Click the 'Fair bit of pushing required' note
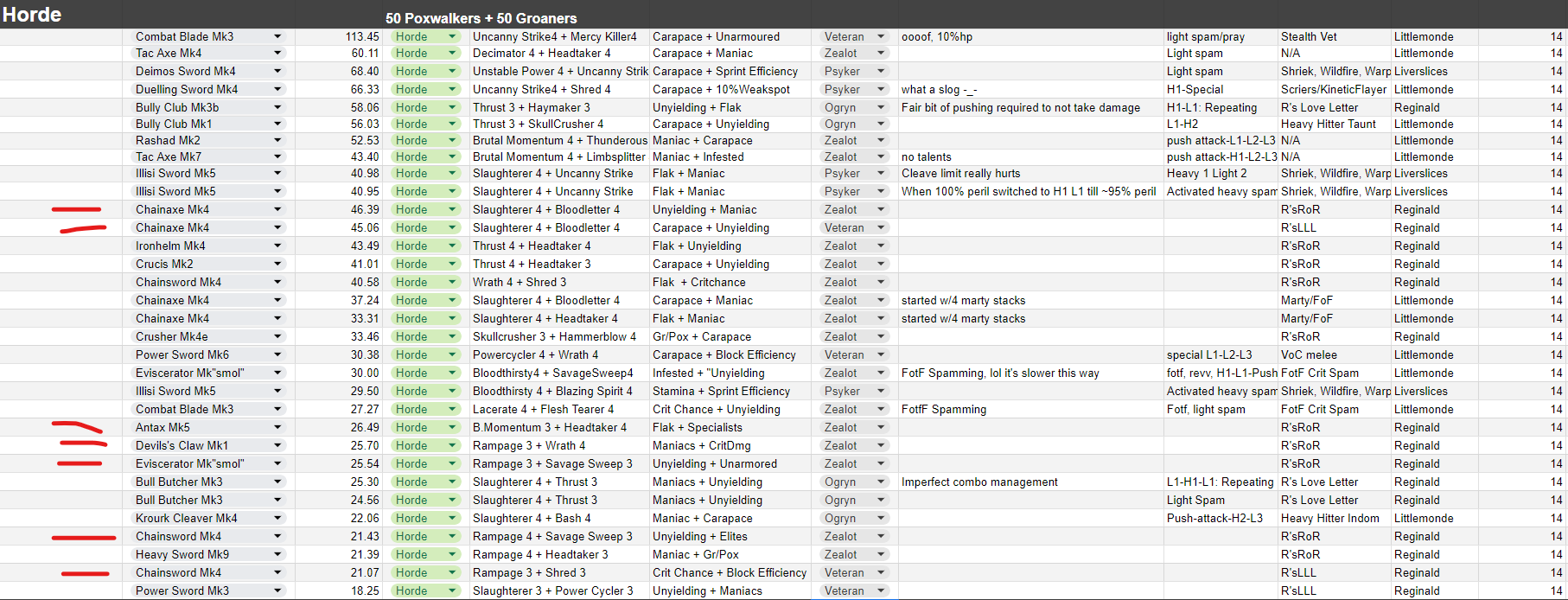The width and height of the screenshot is (1568, 600). [1030, 108]
